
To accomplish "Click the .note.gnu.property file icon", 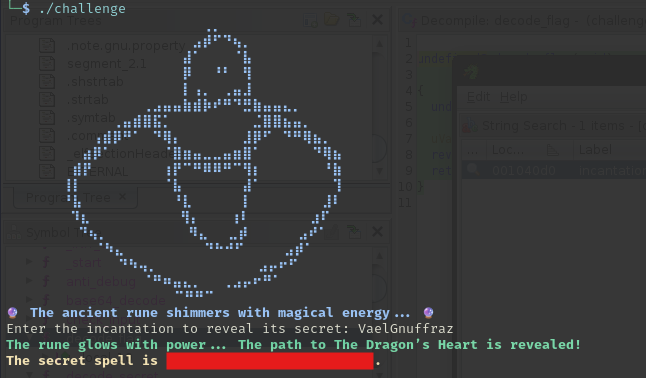I will pos(47,45).
